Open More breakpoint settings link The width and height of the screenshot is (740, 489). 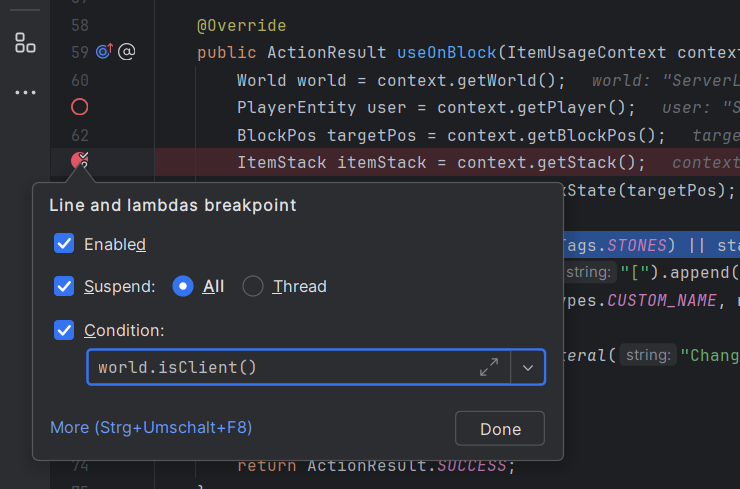151,427
